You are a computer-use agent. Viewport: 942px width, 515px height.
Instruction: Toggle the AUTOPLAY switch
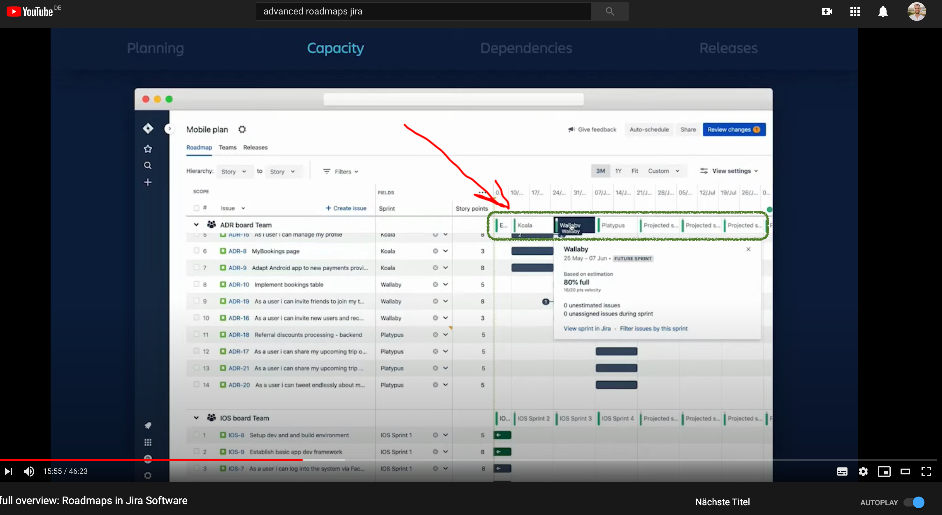[x=914, y=502]
